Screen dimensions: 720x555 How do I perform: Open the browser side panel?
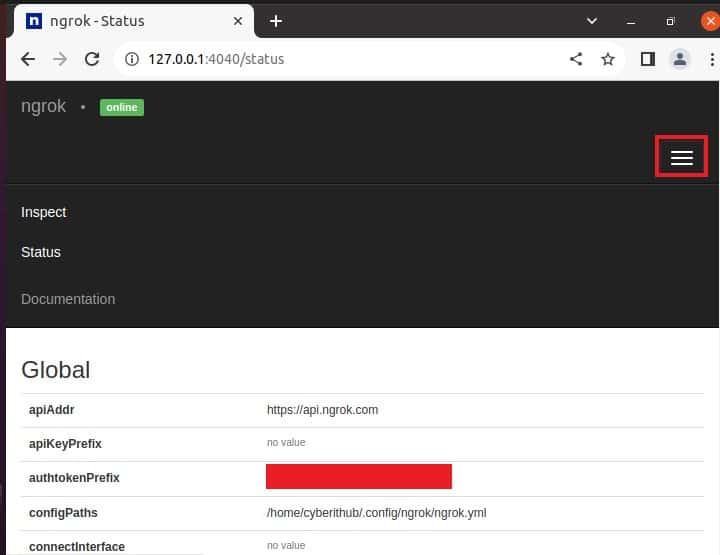[x=648, y=59]
